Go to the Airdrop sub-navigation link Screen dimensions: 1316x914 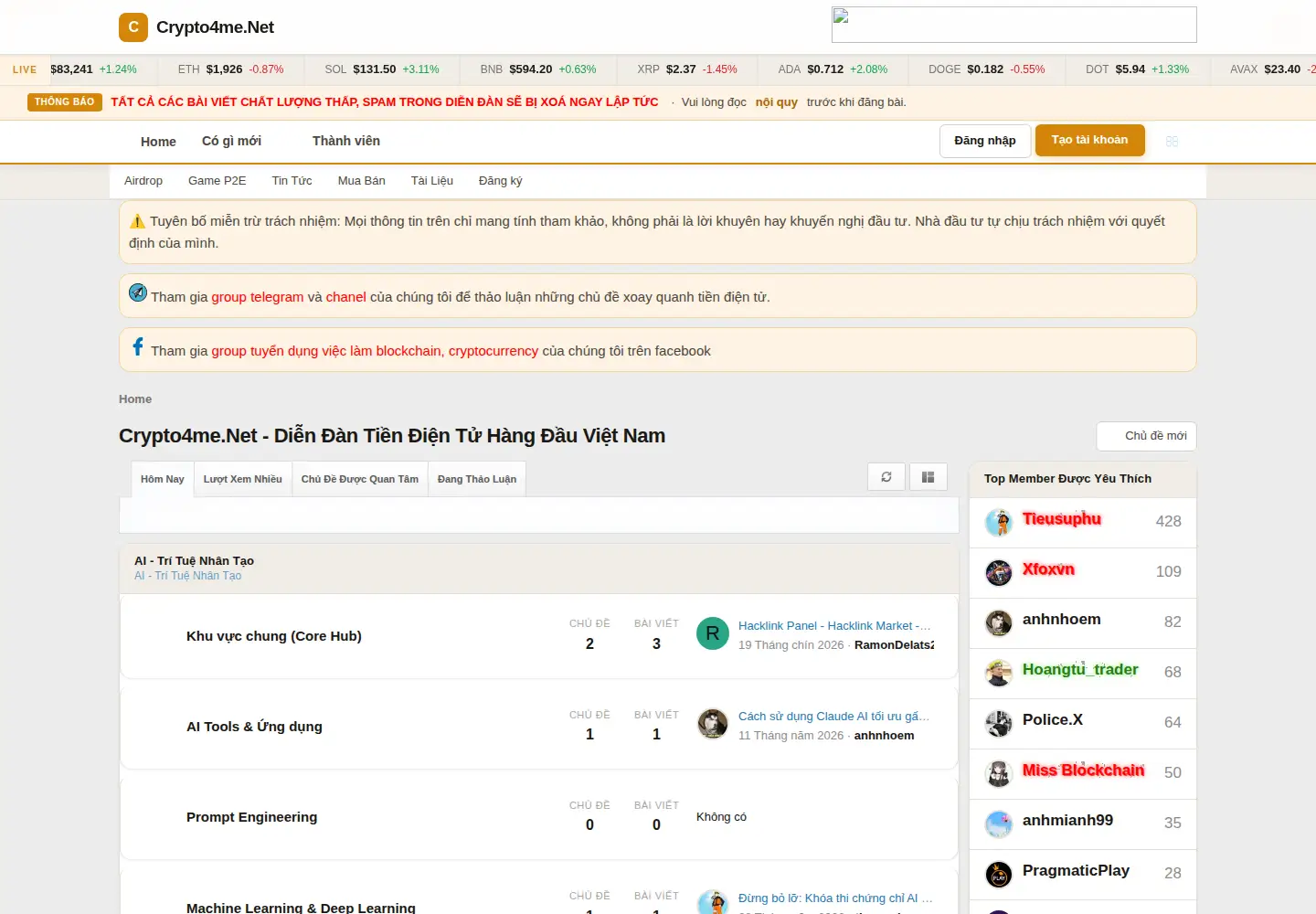[143, 181]
